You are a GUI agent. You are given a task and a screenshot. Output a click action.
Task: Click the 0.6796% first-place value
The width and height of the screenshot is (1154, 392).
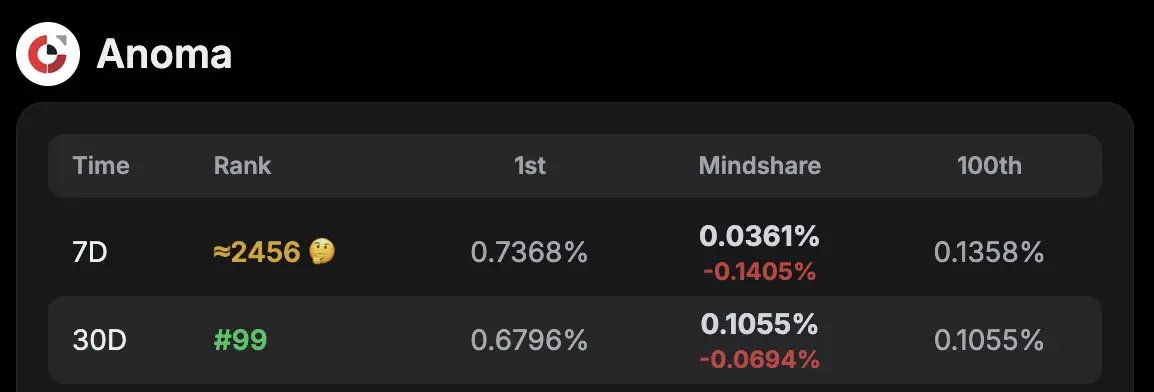pyautogui.click(x=529, y=341)
